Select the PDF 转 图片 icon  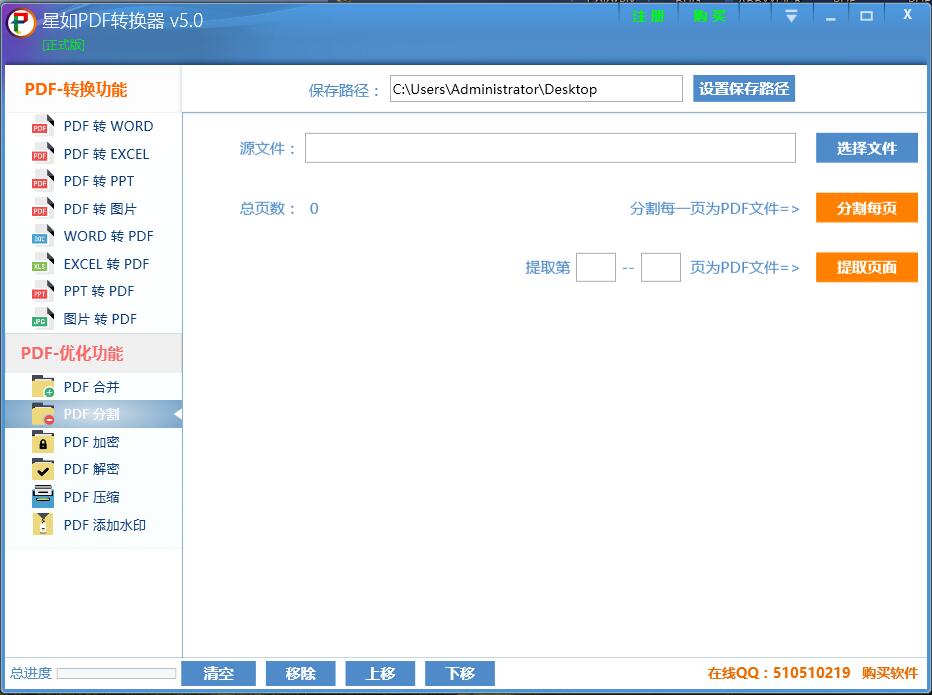click(x=43, y=209)
